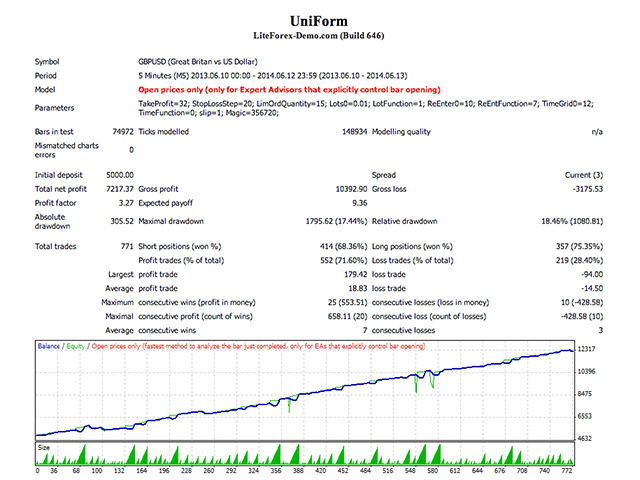Viewport: 640px width, 480px height.
Task: Click the Mismatched charts errors label
Action: click(67, 150)
